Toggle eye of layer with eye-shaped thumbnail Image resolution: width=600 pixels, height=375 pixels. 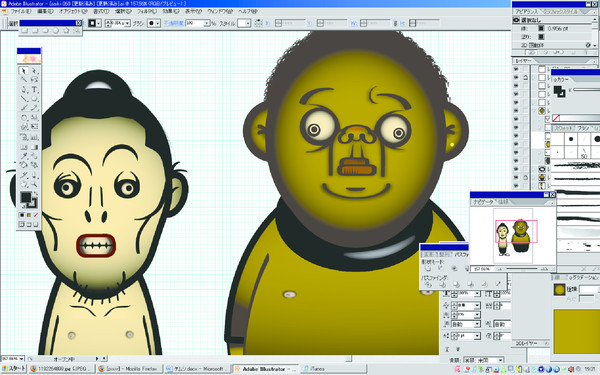pyautogui.click(x=516, y=169)
